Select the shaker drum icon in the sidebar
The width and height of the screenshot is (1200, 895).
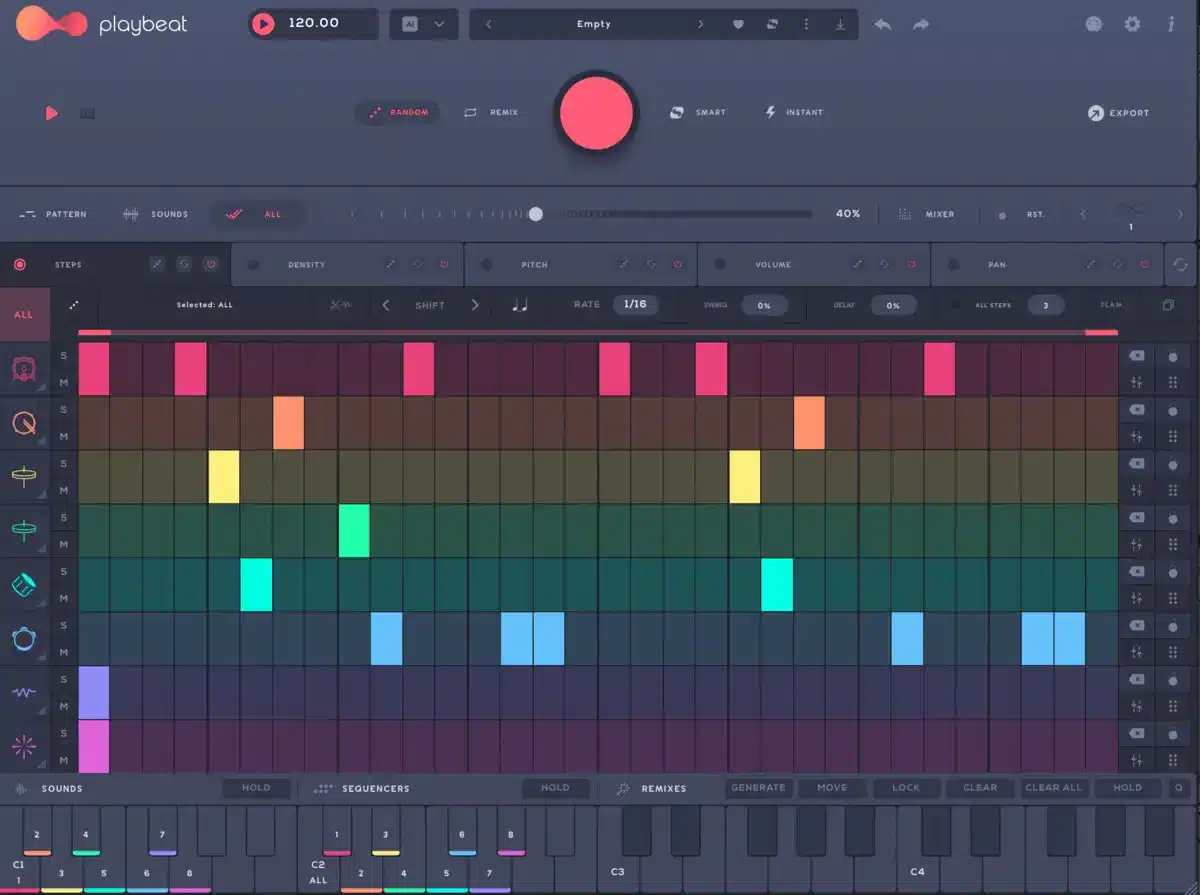[x=22, y=583]
